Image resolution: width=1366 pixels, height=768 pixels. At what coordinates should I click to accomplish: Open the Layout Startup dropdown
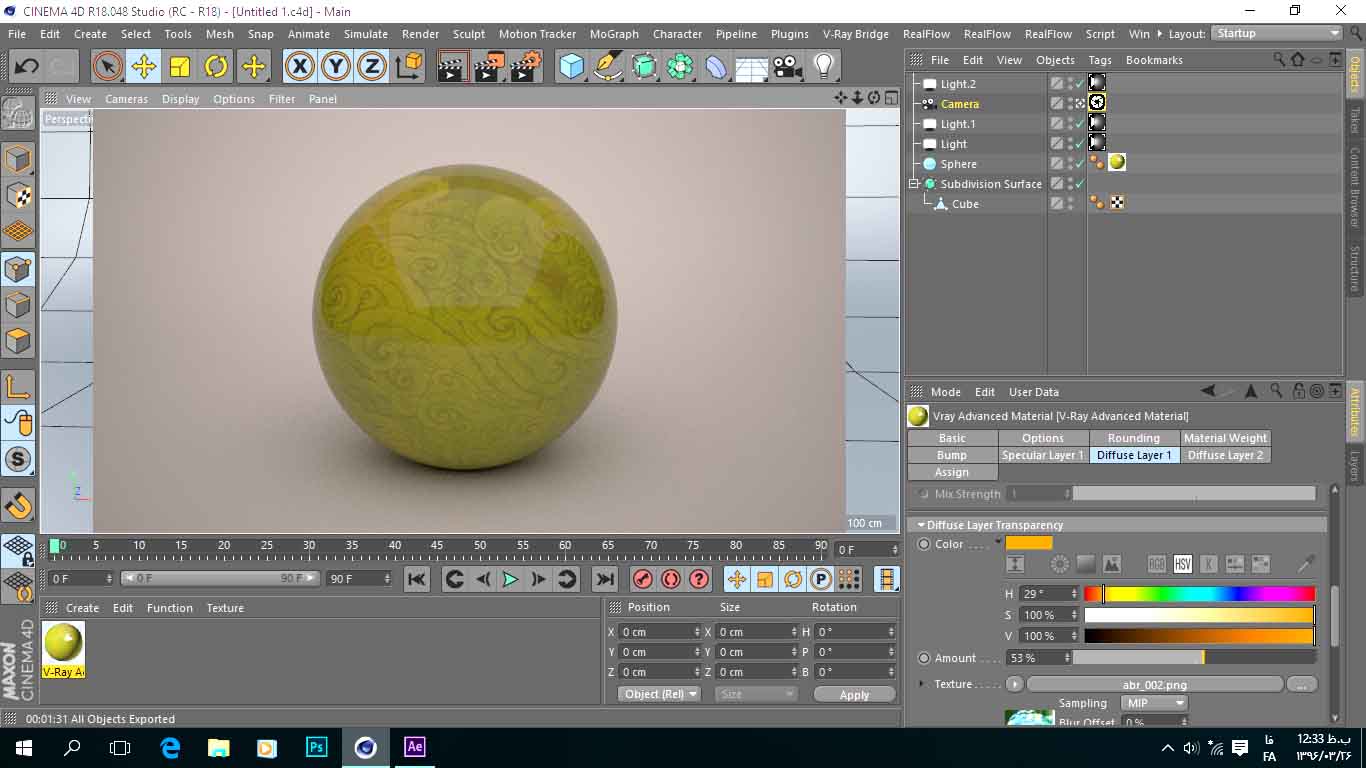(x=1277, y=33)
